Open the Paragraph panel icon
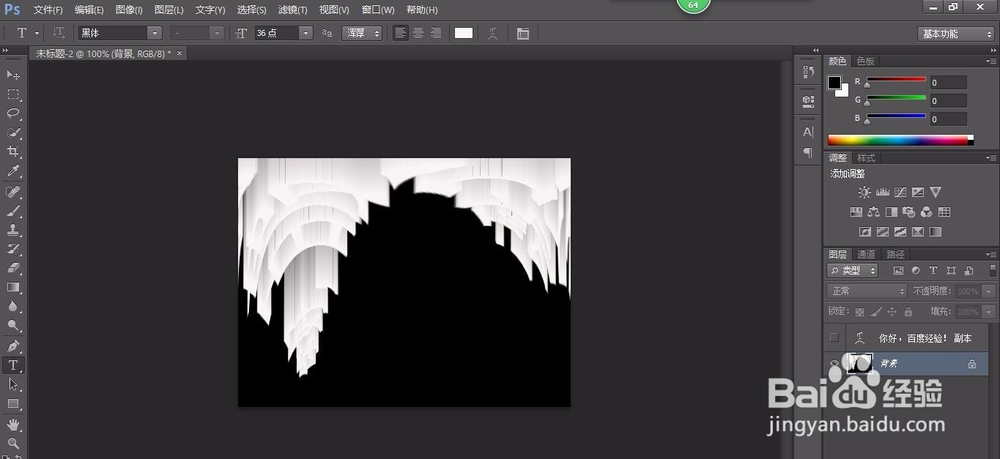This screenshot has height=459, width=1000. (x=808, y=152)
